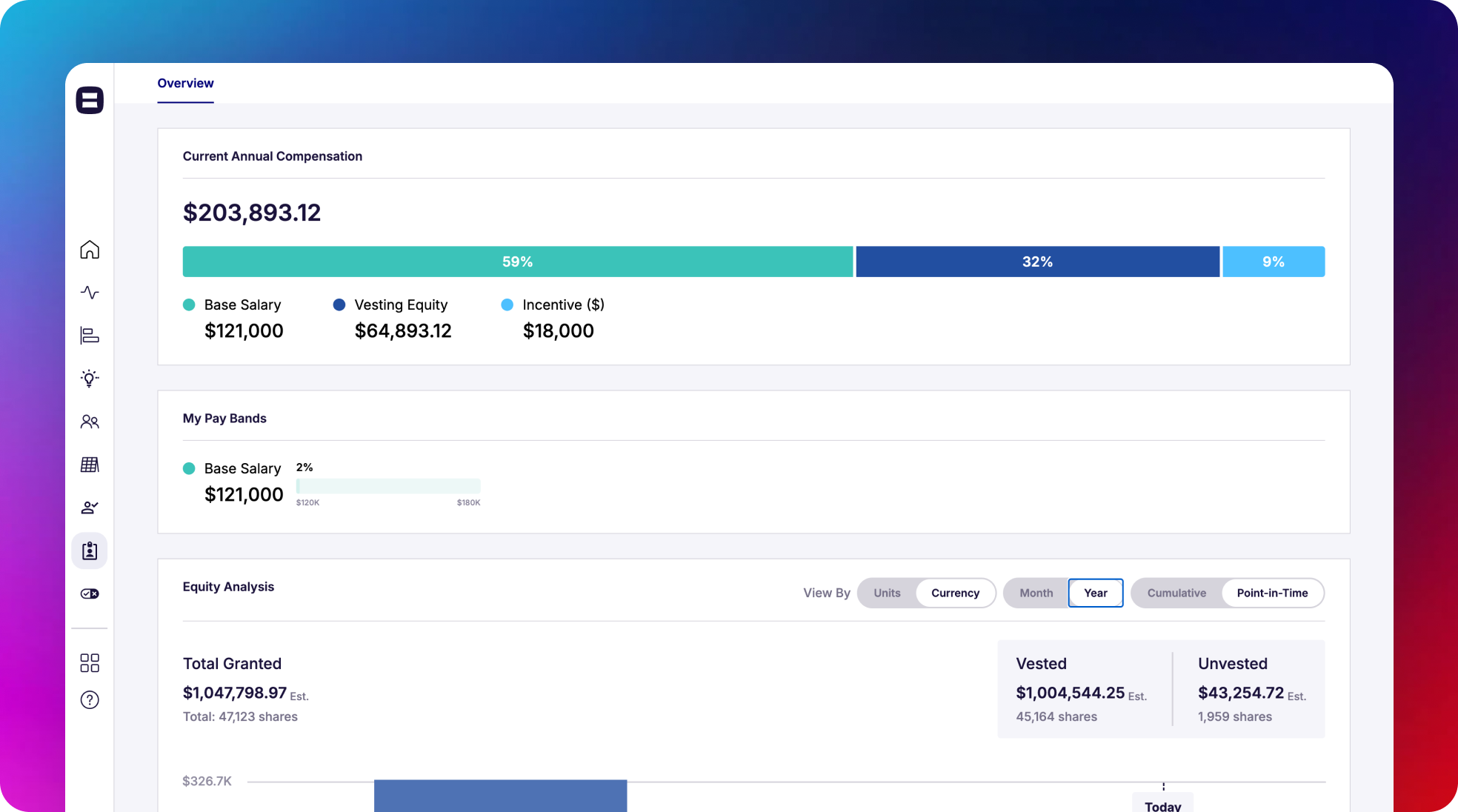Open the table grid icon in sidebar

coord(90,465)
